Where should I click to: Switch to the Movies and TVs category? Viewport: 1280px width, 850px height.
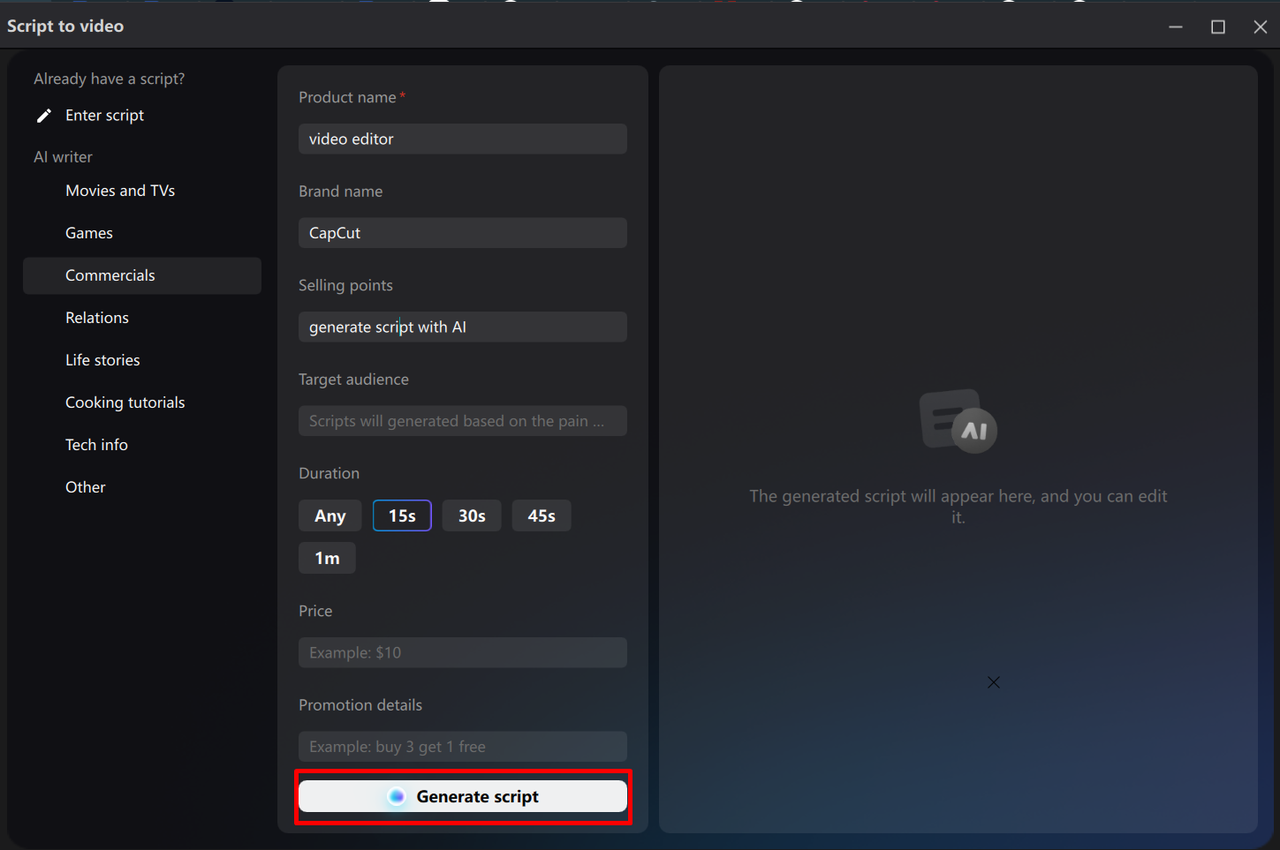119,190
